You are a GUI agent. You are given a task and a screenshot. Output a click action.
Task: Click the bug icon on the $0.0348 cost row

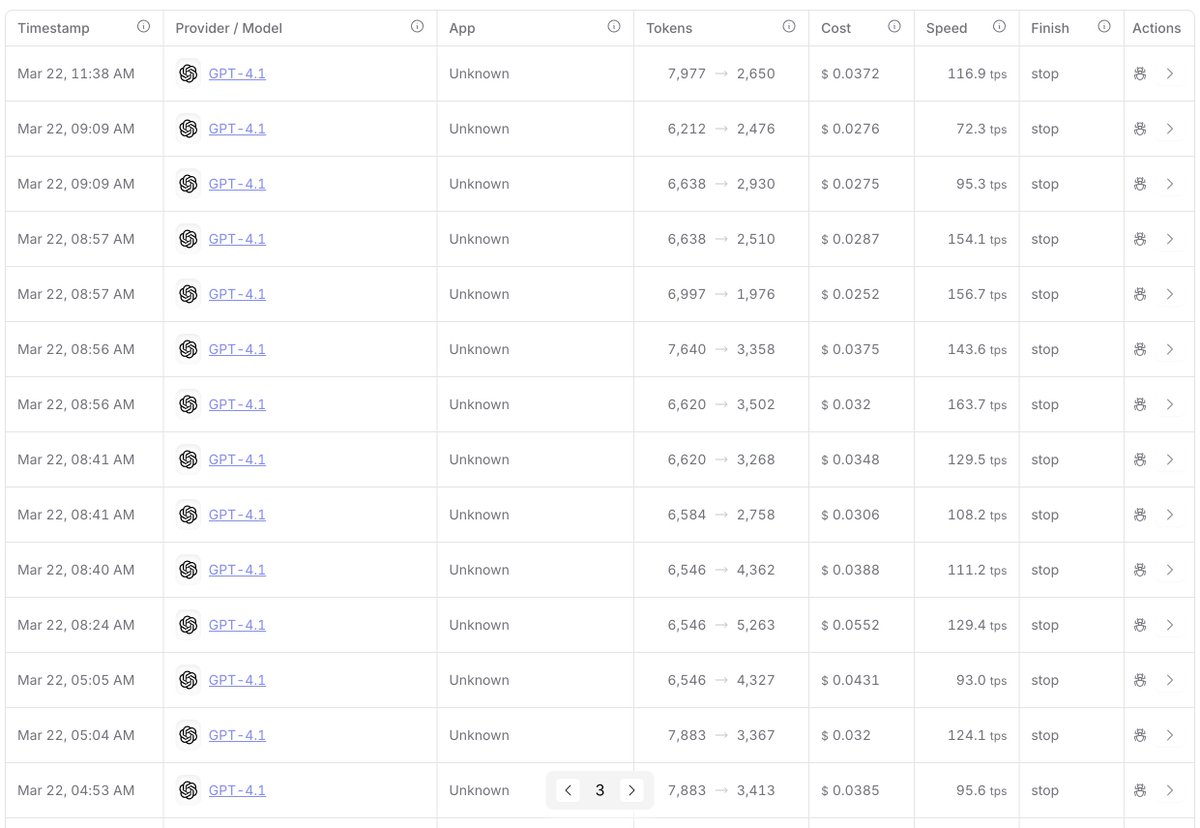coord(1139,459)
